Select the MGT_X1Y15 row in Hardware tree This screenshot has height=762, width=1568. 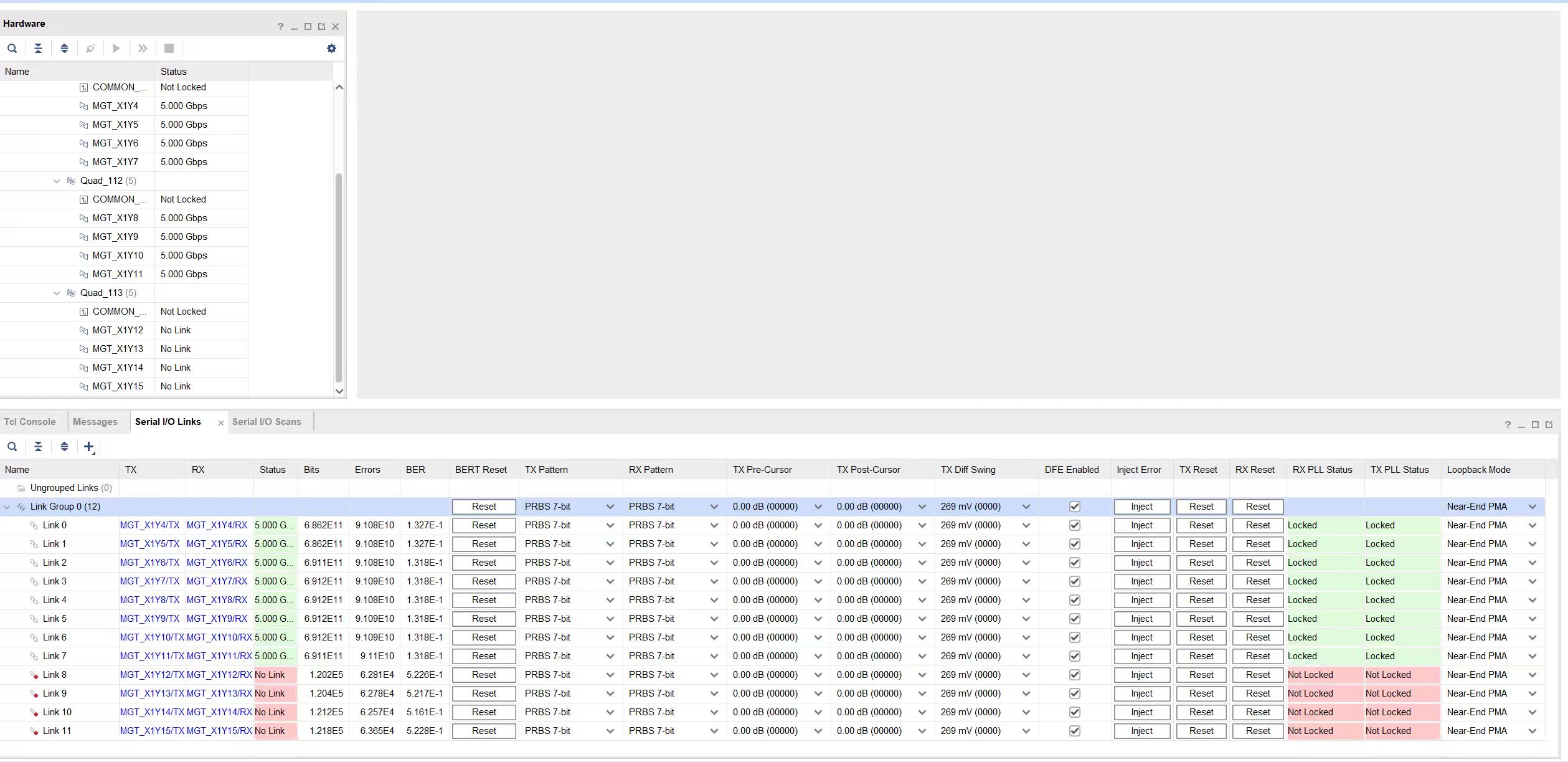(x=125, y=386)
